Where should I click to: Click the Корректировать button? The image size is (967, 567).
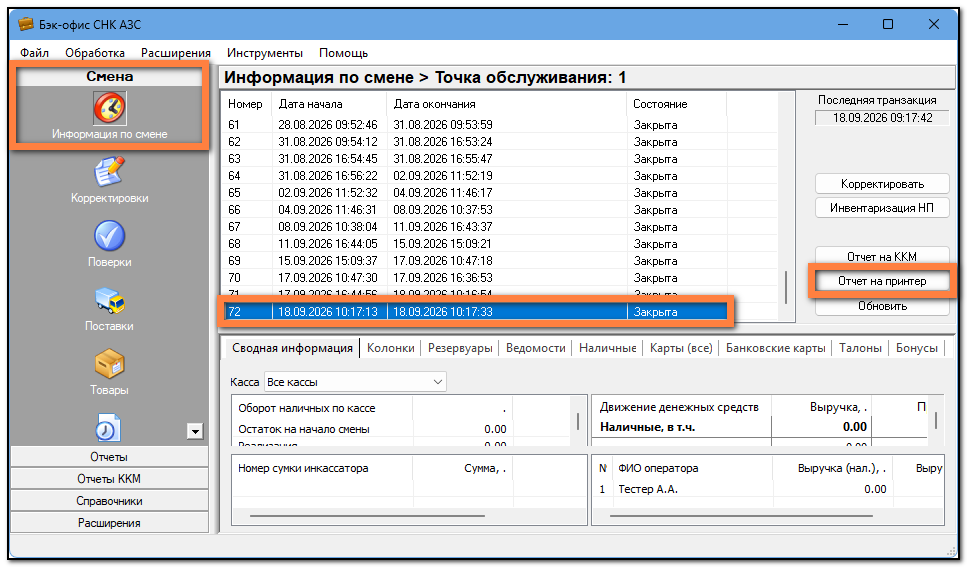(882, 184)
